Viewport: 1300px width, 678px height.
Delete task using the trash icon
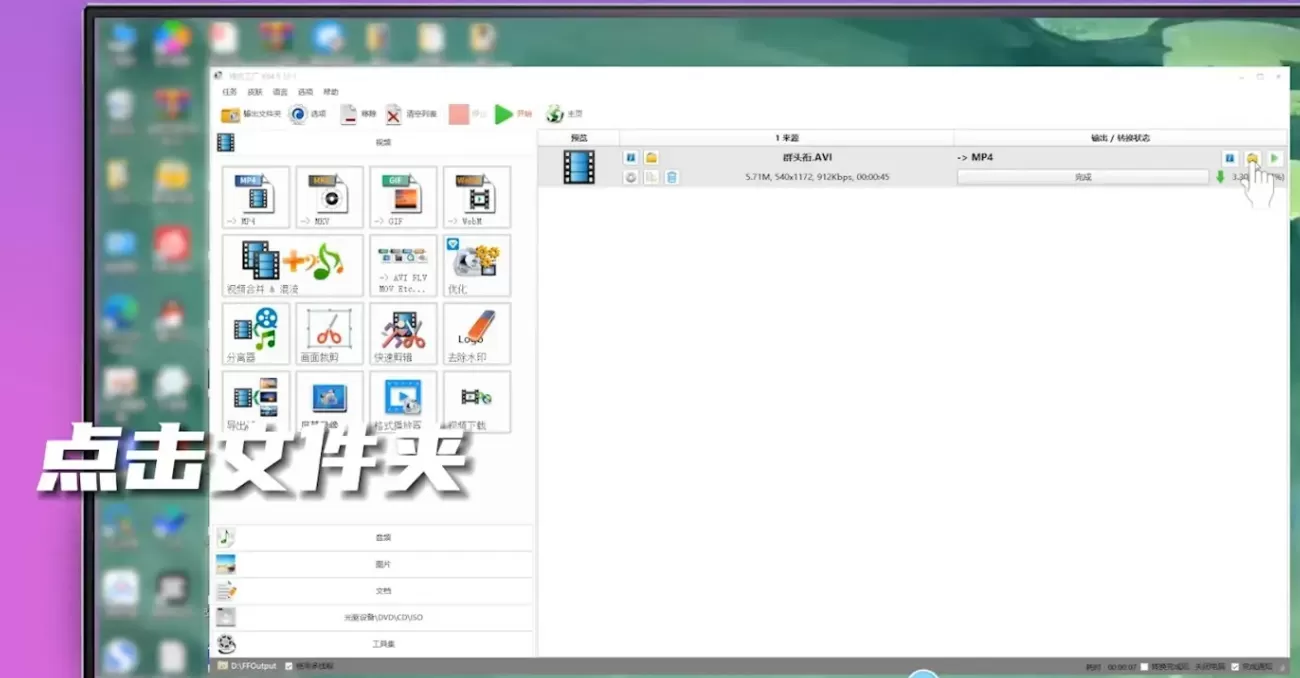(x=672, y=177)
